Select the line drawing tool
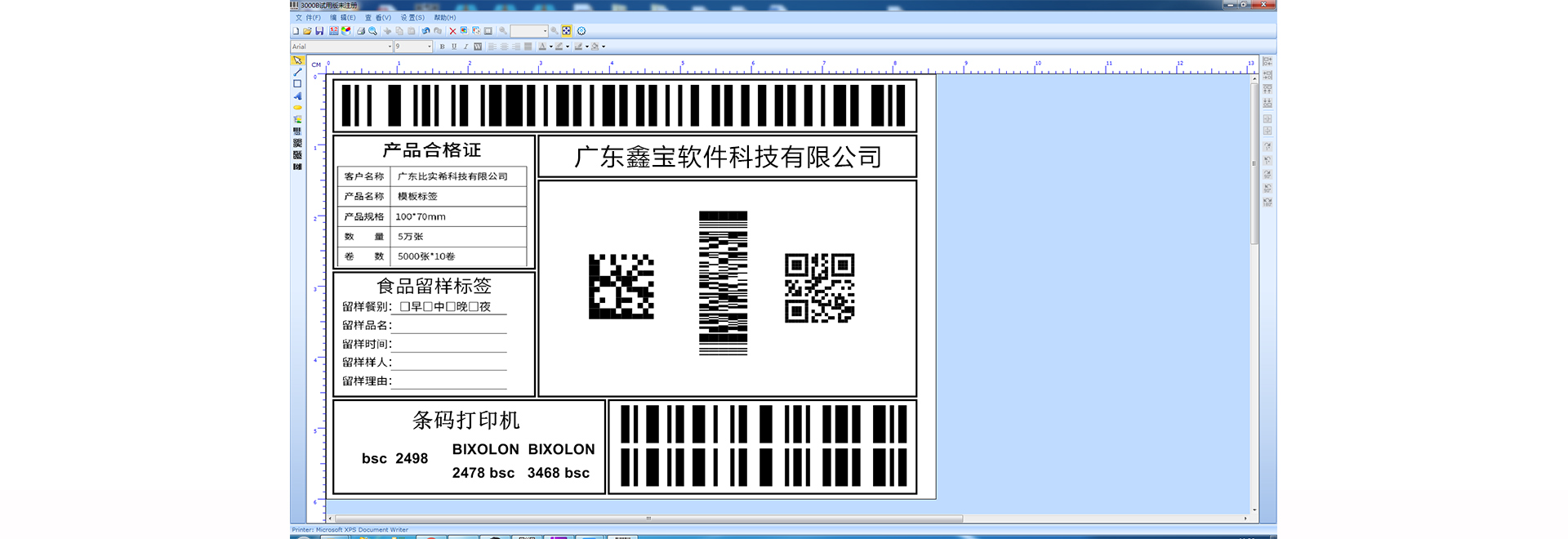 pyautogui.click(x=297, y=72)
